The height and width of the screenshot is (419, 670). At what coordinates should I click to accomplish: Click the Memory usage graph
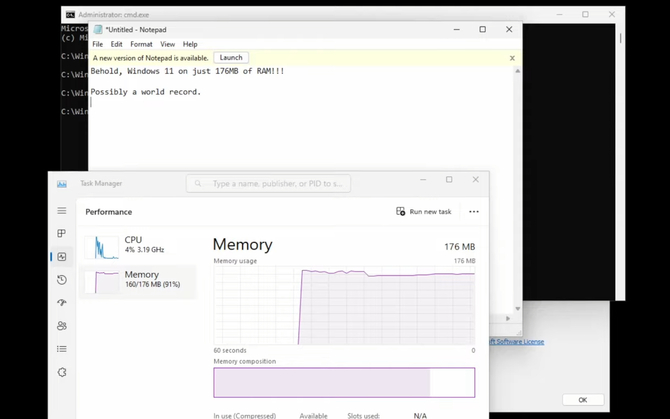[x=344, y=305]
